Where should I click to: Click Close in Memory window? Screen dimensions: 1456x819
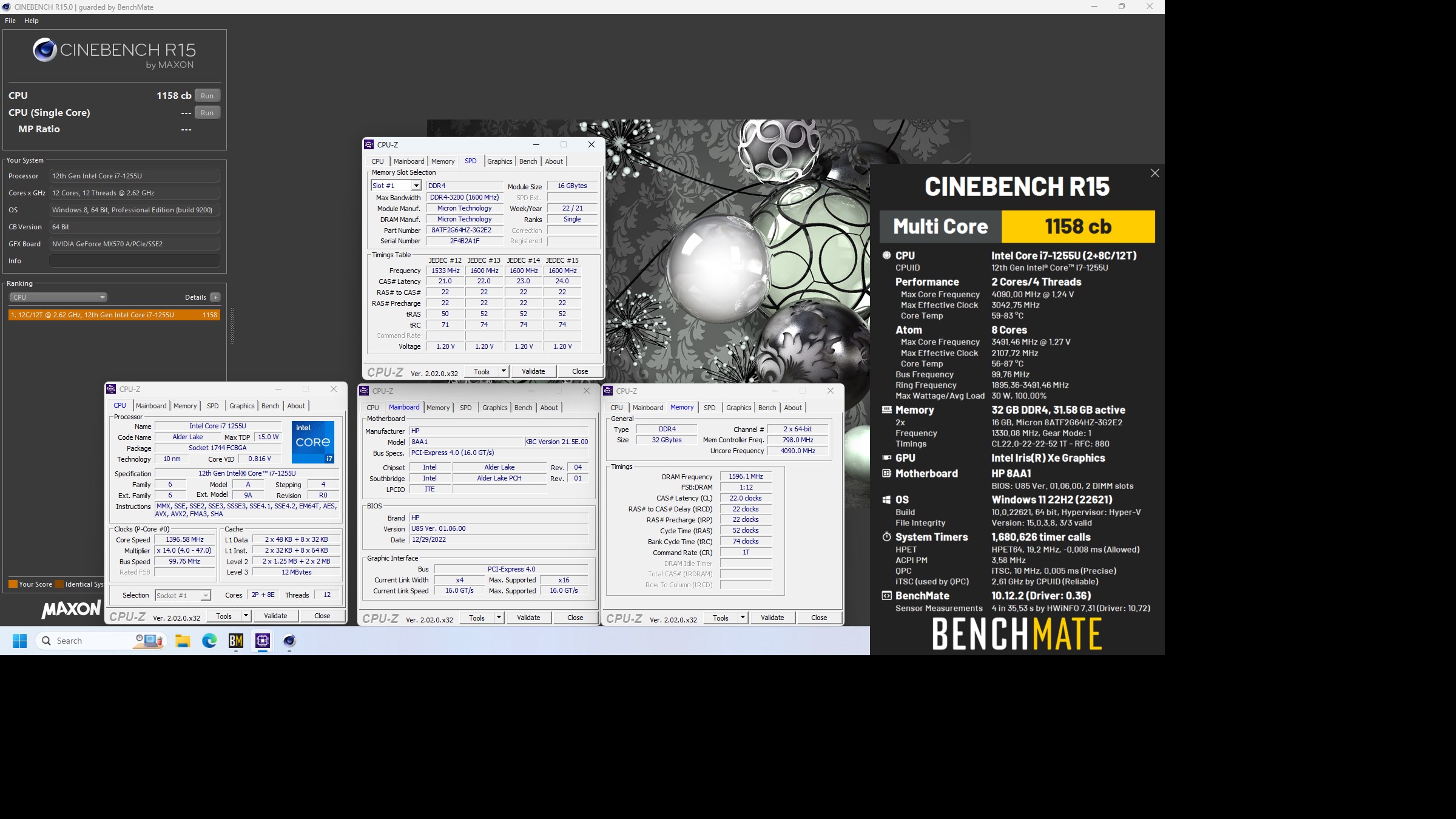click(819, 618)
